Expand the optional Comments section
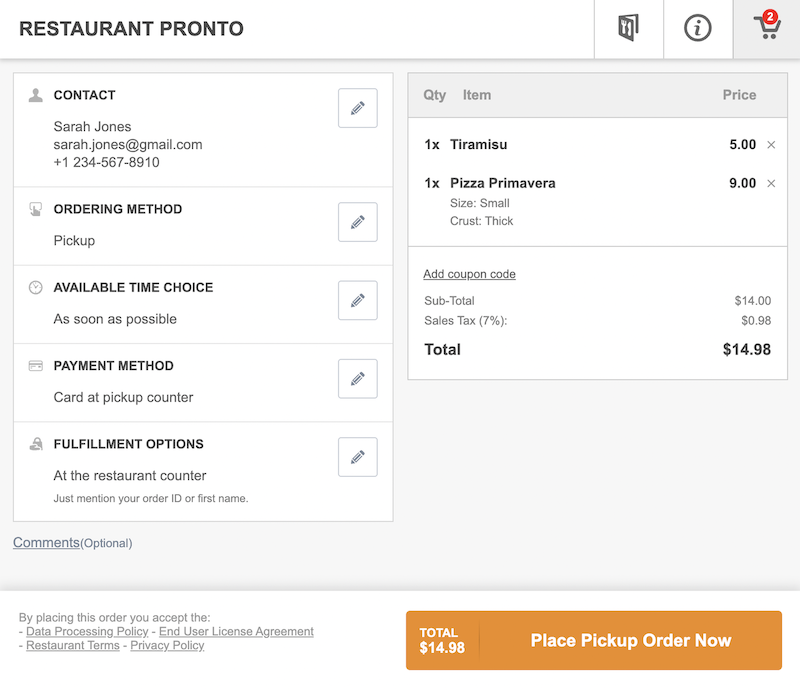800x690 pixels. coord(46,543)
